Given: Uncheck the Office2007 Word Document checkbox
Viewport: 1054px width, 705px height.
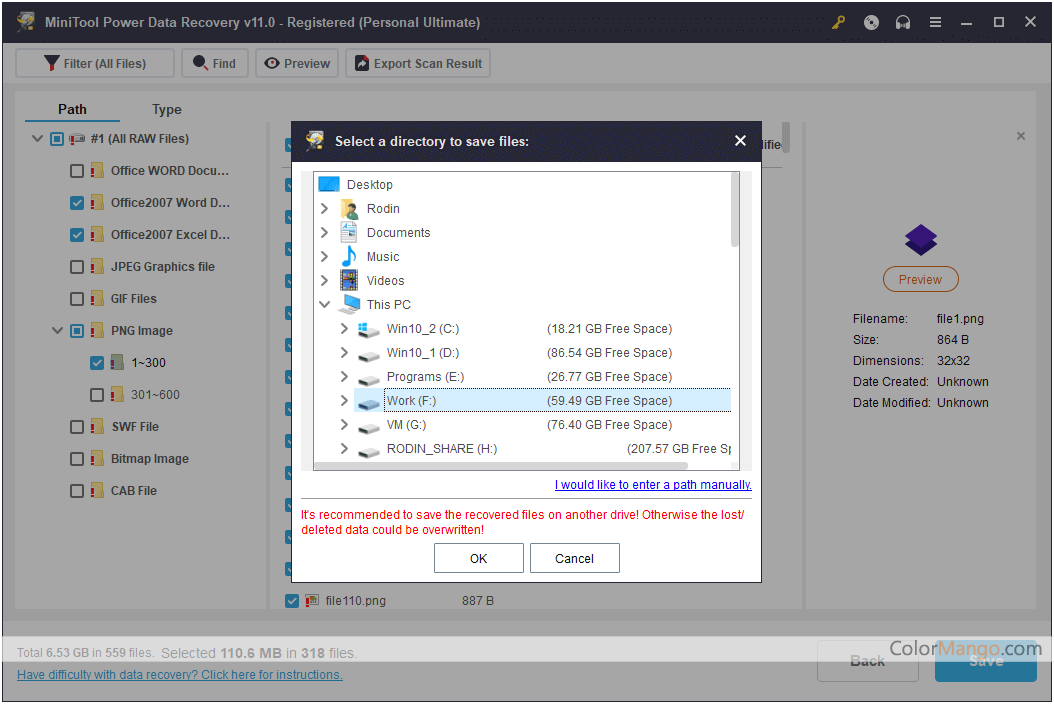Looking at the screenshot, I should [x=76, y=202].
